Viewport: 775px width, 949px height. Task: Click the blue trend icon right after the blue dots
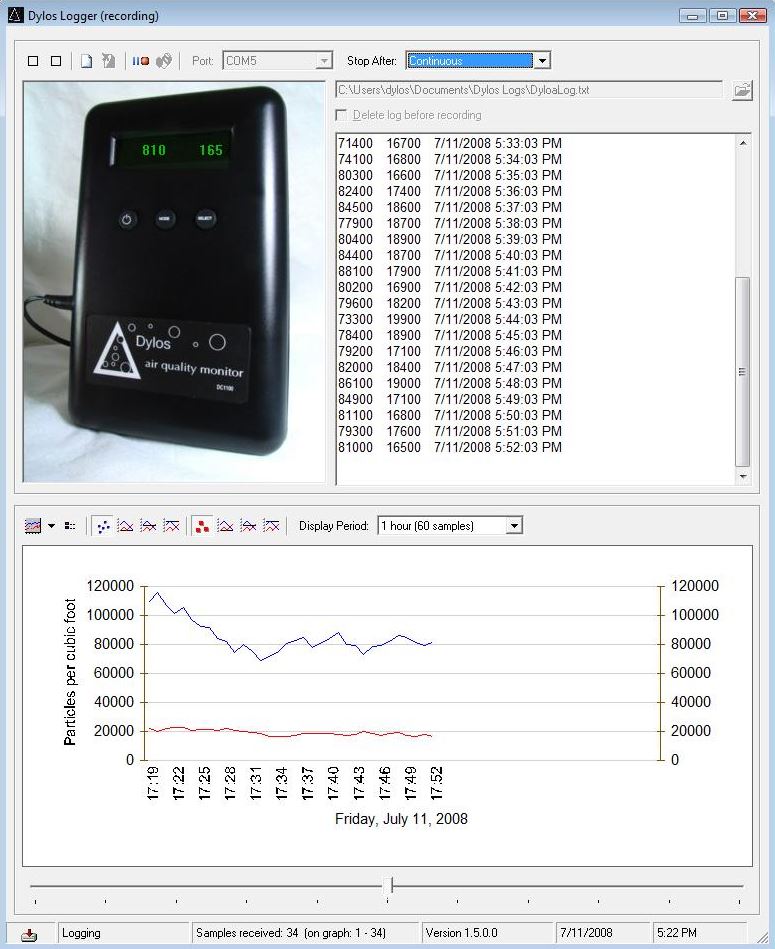125,525
